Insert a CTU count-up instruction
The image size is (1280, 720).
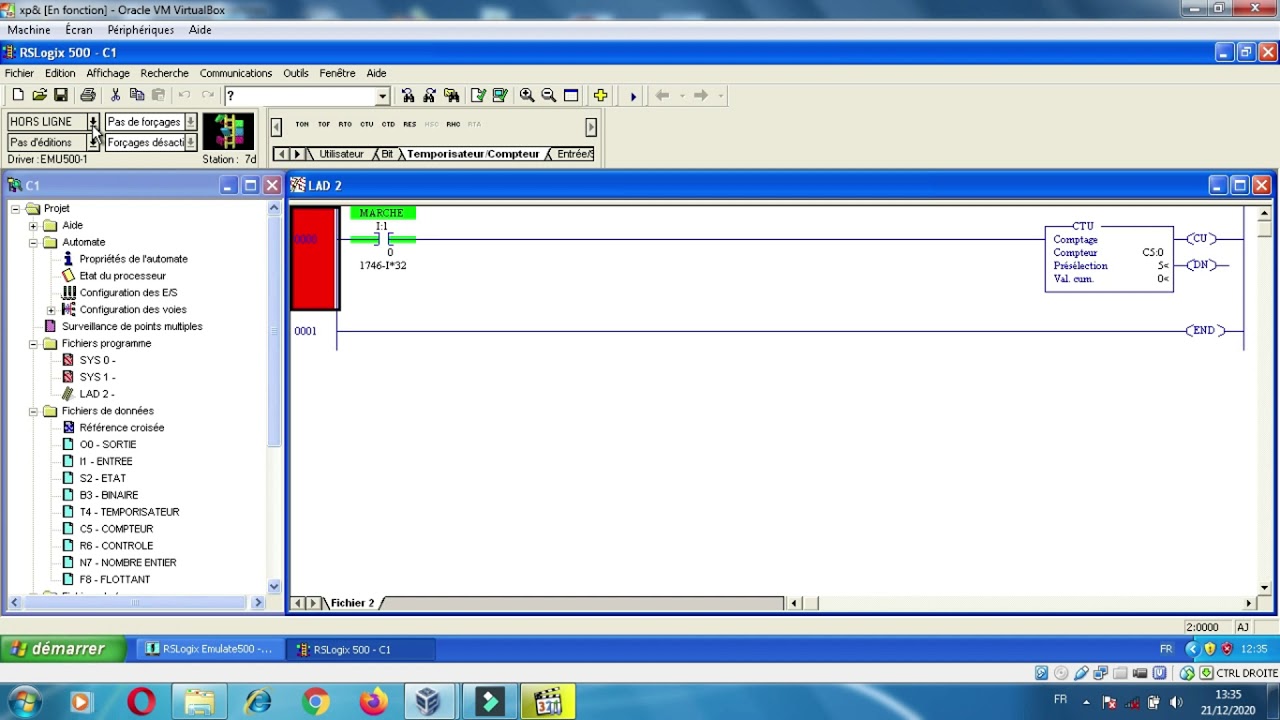coord(367,124)
